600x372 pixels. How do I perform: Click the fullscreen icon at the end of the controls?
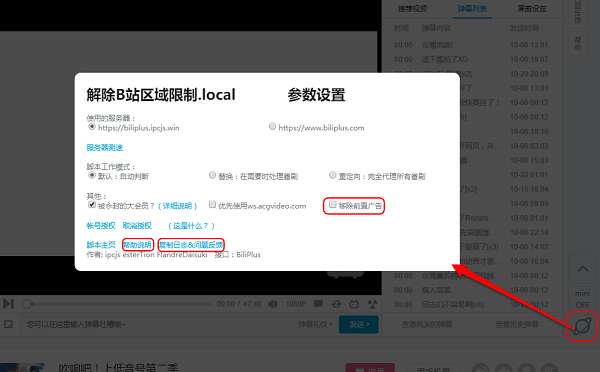pyautogui.click(x=372, y=304)
